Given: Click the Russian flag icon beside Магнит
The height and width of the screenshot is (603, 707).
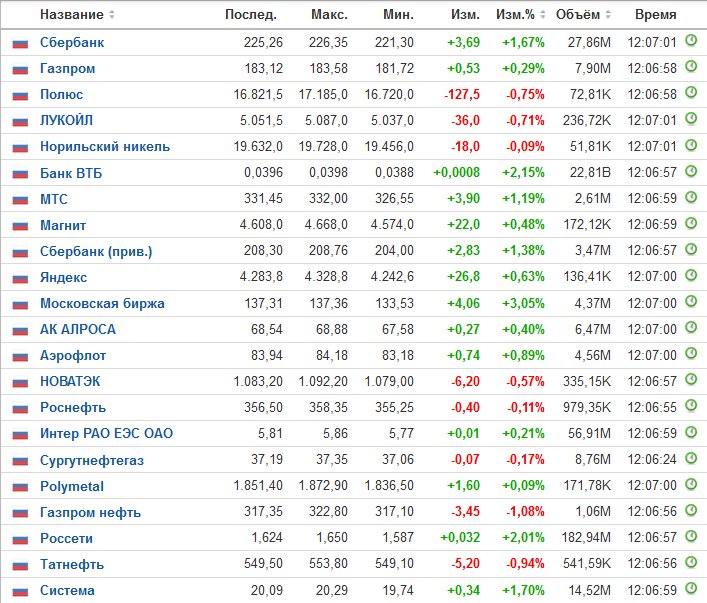Looking at the screenshot, I should (20, 226).
